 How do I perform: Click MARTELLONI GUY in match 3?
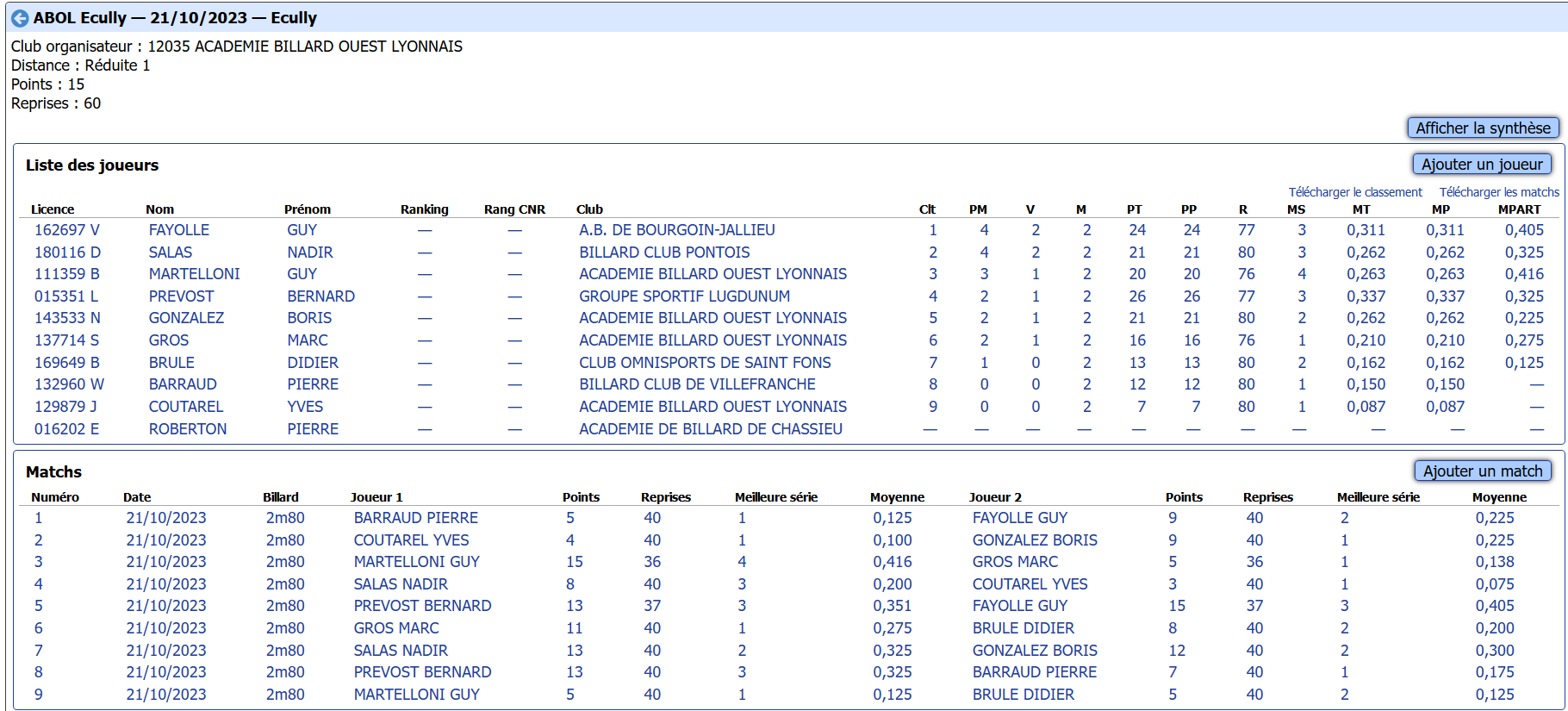(417, 562)
